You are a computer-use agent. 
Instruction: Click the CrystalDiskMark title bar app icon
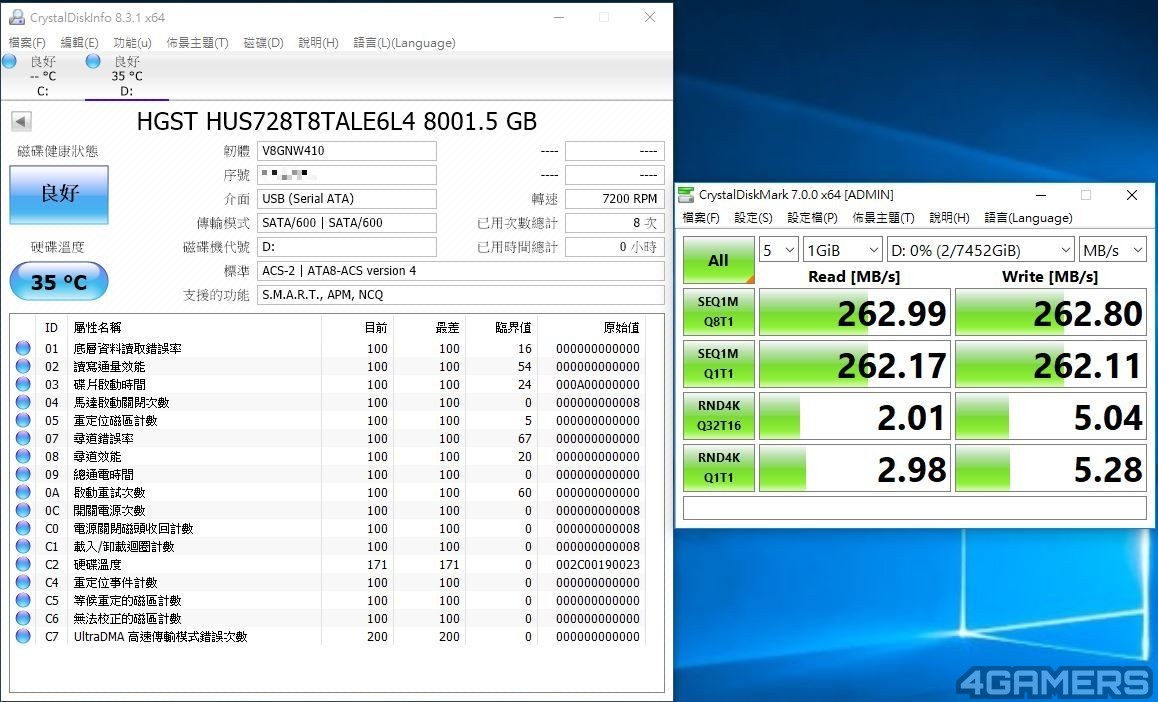tap(686, 195)
